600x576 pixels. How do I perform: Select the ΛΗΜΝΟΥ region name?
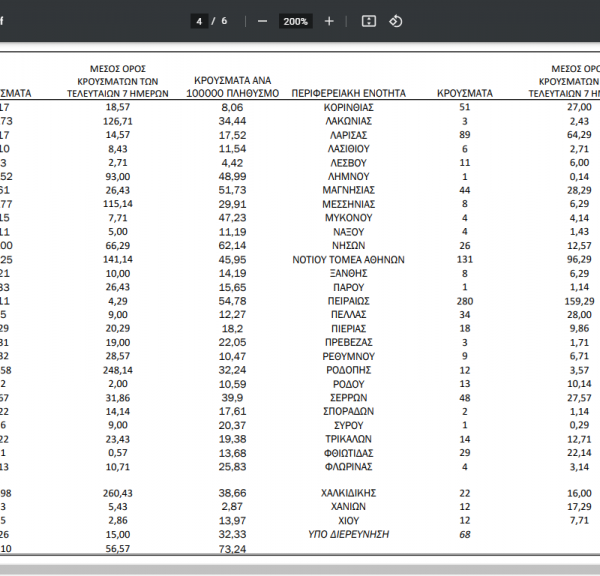pos(349,176)
